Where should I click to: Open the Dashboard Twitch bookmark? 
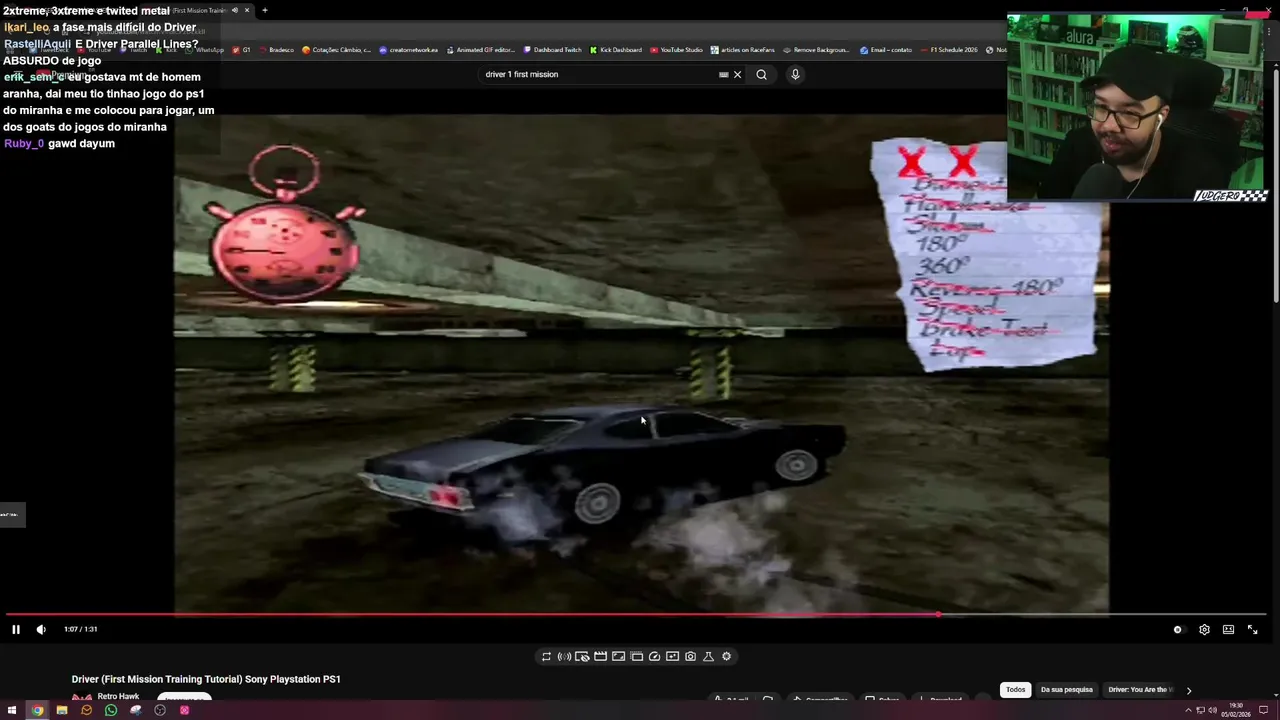click(x=552, y=50)
